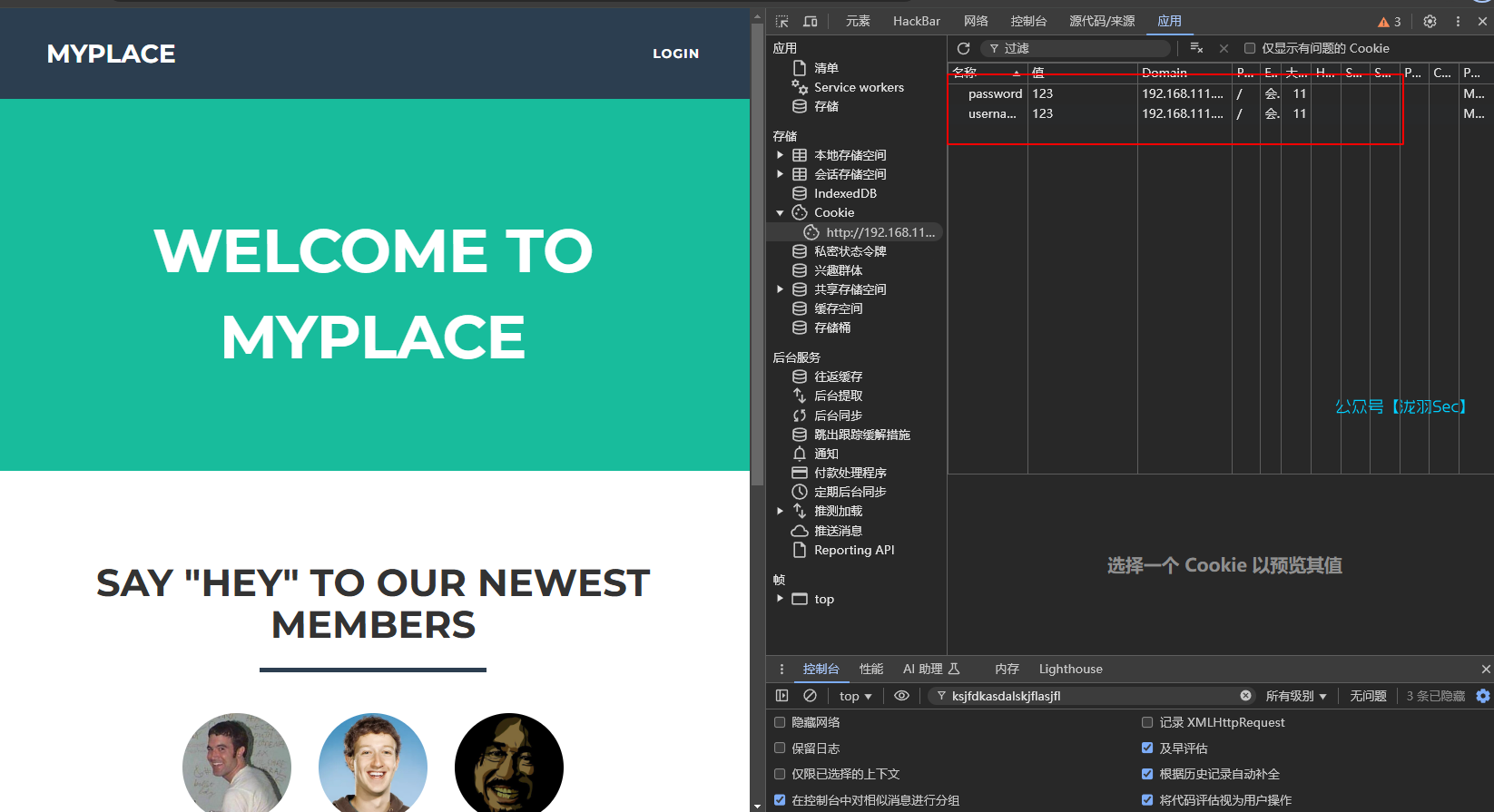Enable only show cookies with issues checkbox

1250,48
